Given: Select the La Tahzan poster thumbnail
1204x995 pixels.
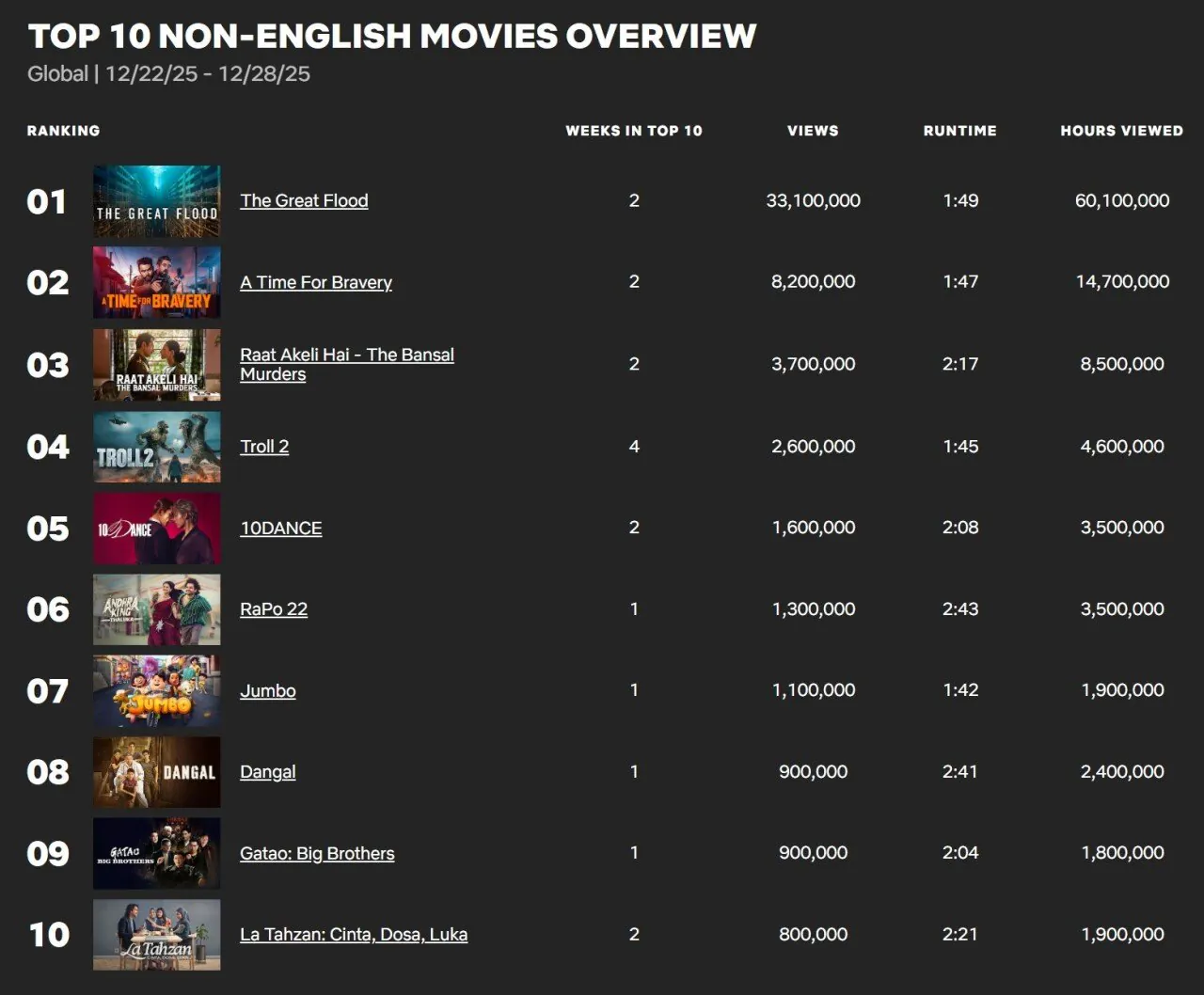Looking at the screenshot, I should pyautogui.click(x=156, y=935).
